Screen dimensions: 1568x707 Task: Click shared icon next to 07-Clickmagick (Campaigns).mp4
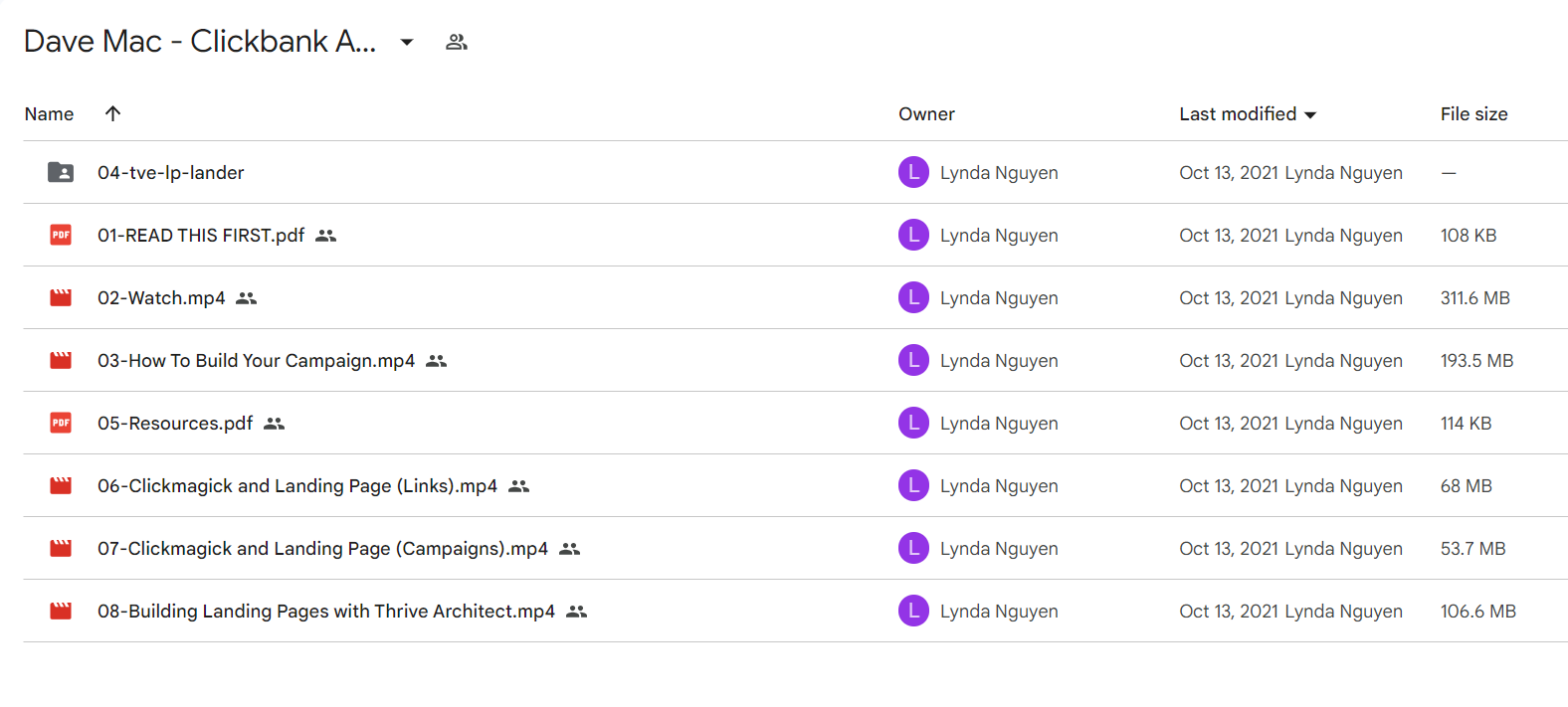pos(570,549)
